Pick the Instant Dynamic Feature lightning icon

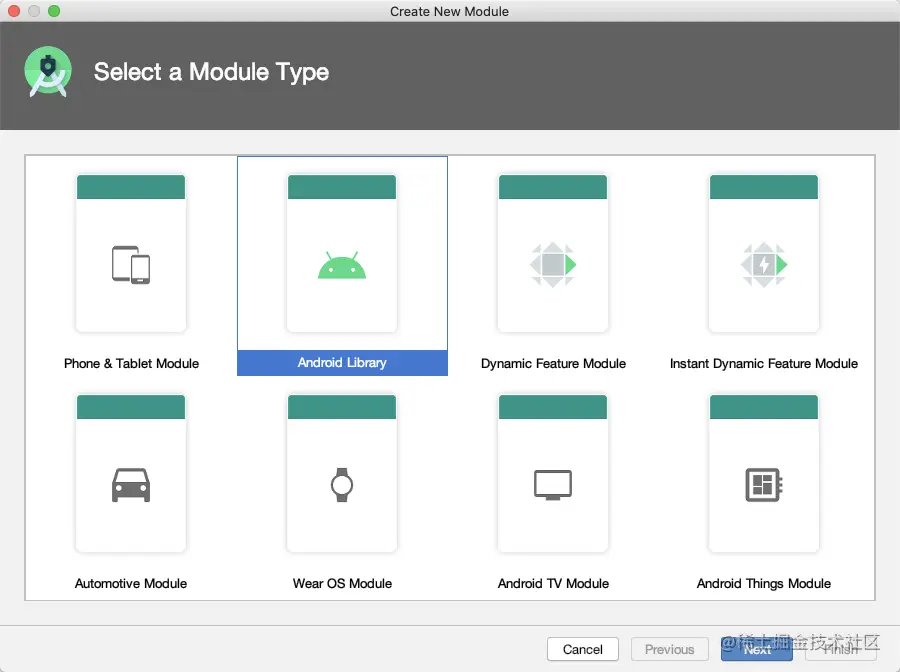(764, 265)
